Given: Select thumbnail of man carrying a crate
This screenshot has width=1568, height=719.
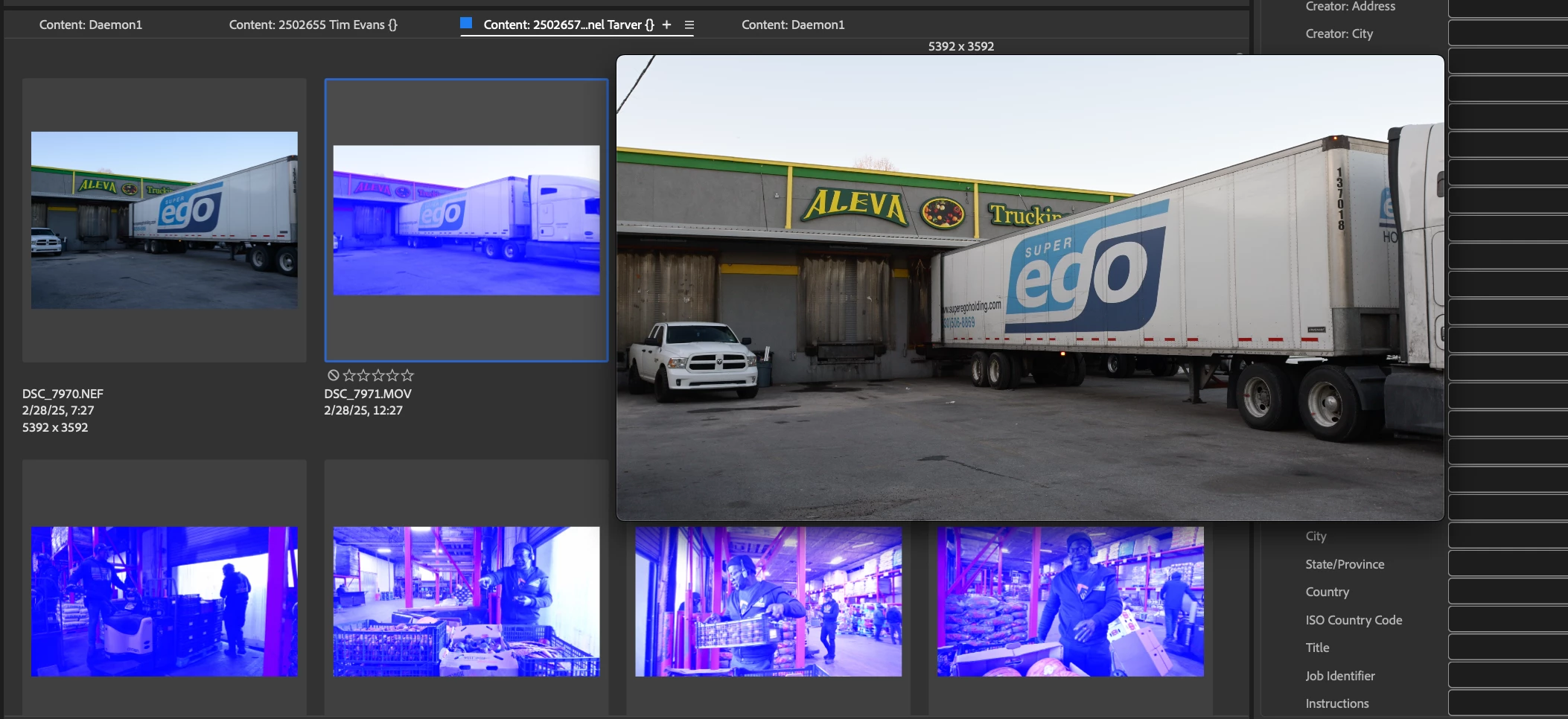Looking at the screenshot, I should click(768, 601).
